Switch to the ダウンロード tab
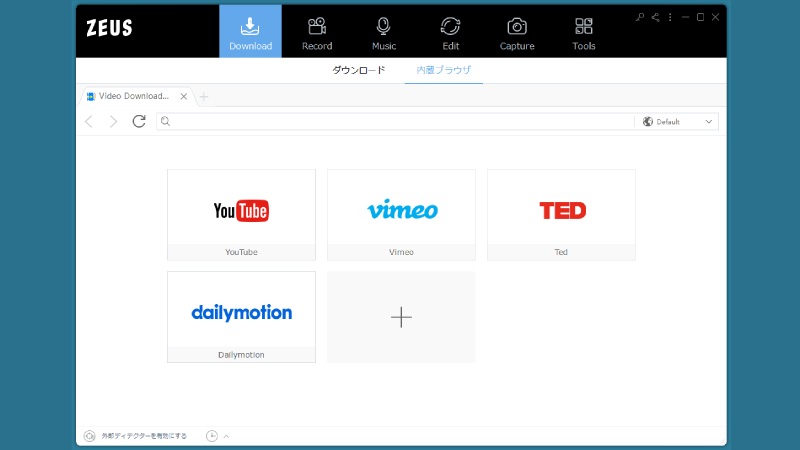This screenshot has height=450, width=800. click(x=359, y=71)
